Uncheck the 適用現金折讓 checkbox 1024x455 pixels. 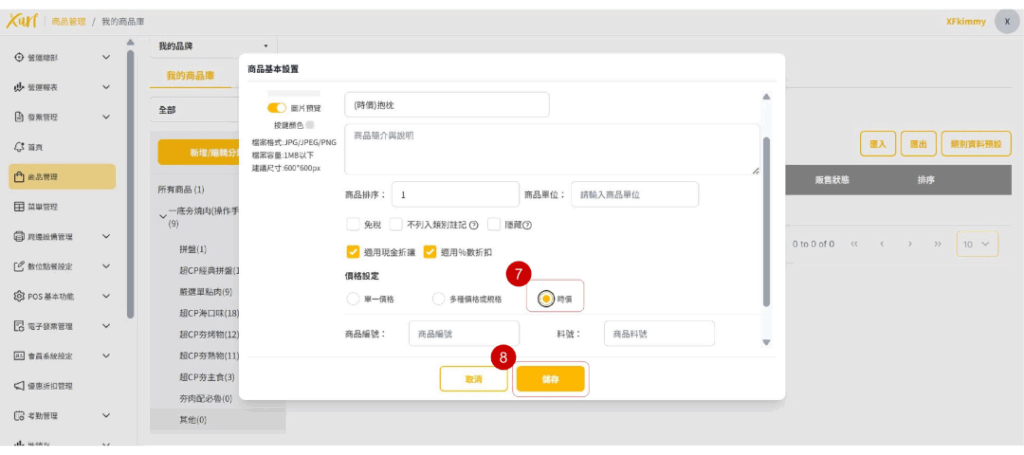click(352, 252)
